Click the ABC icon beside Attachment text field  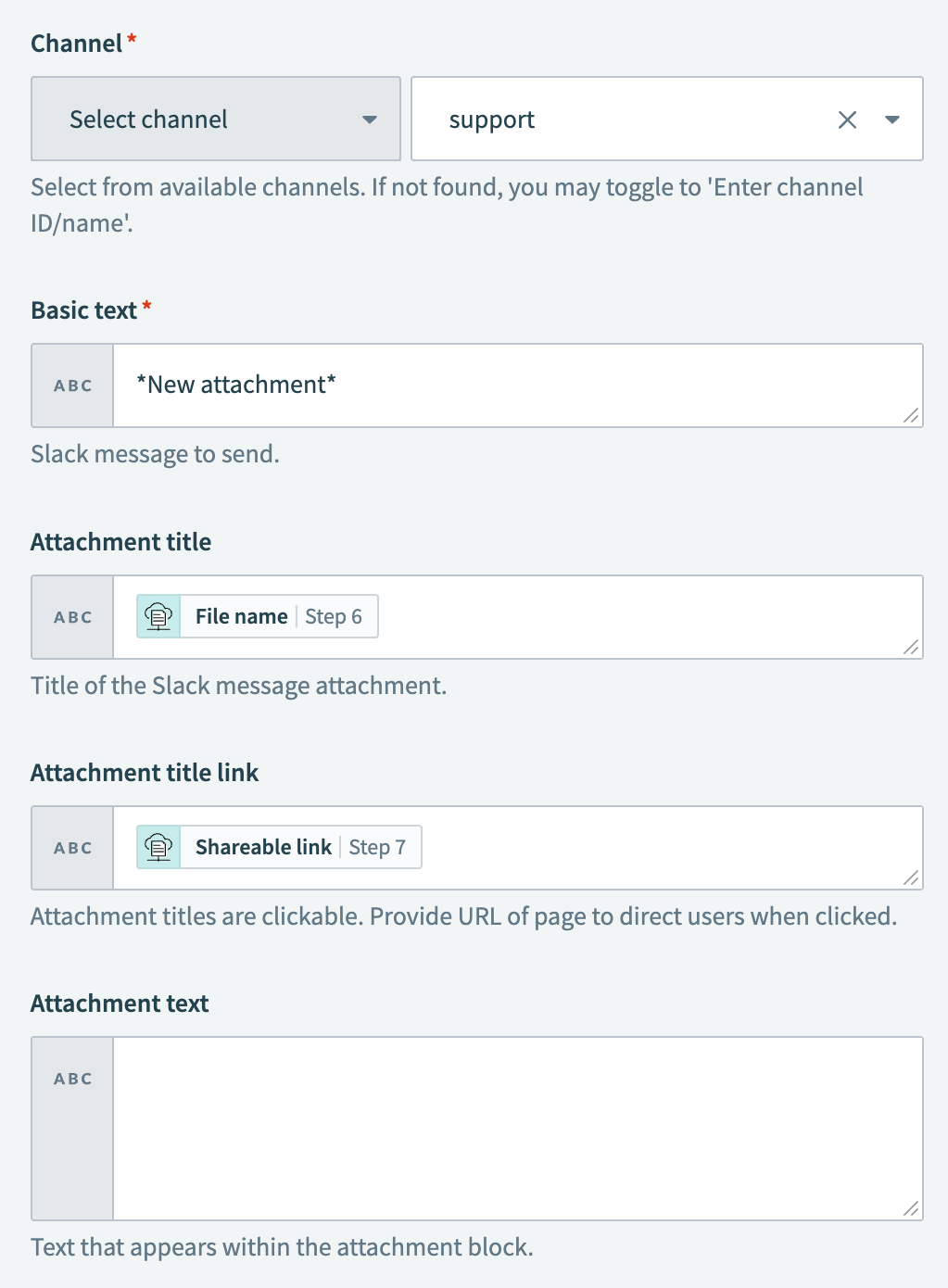(71, 1078)
